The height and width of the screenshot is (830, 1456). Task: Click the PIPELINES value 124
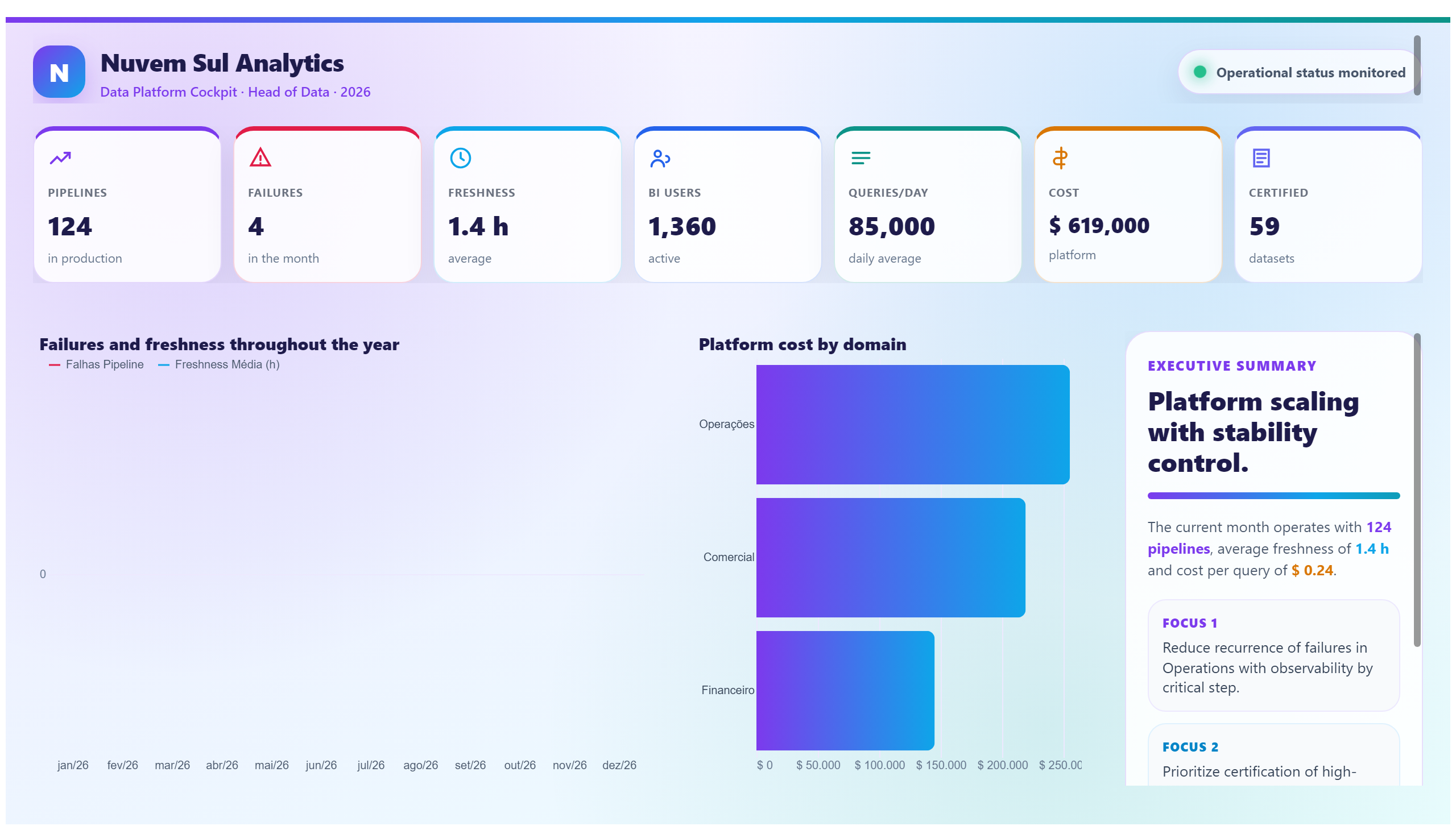click(69, 226)
